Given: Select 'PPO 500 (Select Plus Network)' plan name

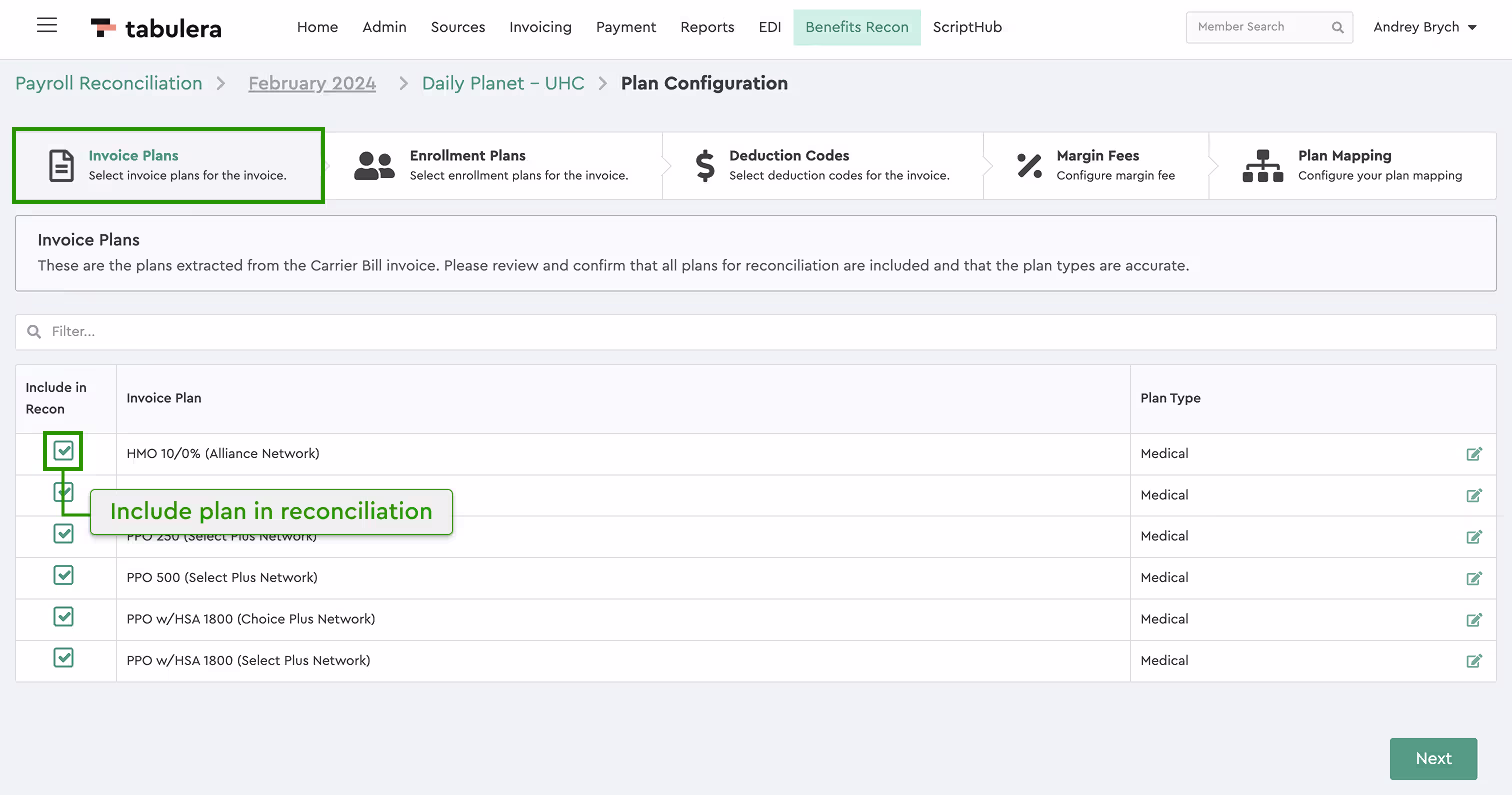Looking at the screenshot, I should click(x=222, y=578).
